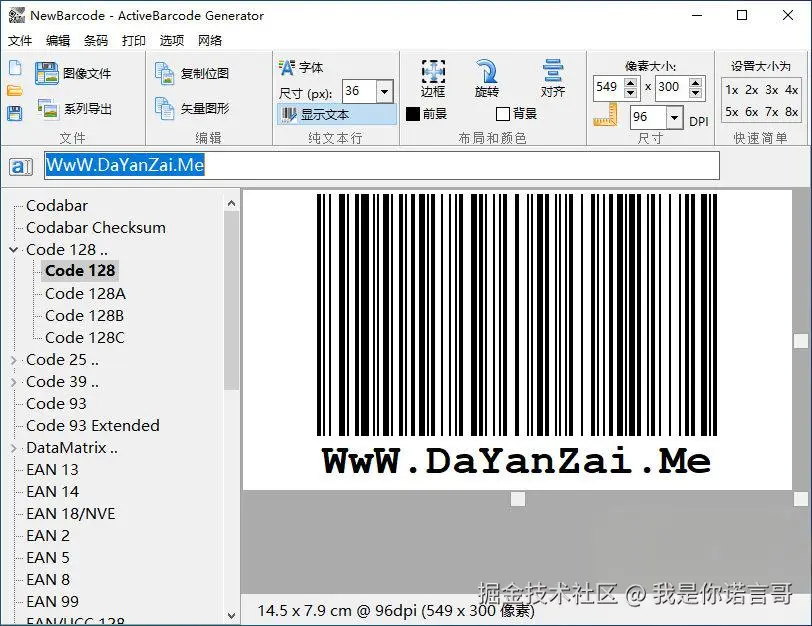
Task: Click the 对齐 alignment icon
Action: pyautogui.click(x=553, y=78)
